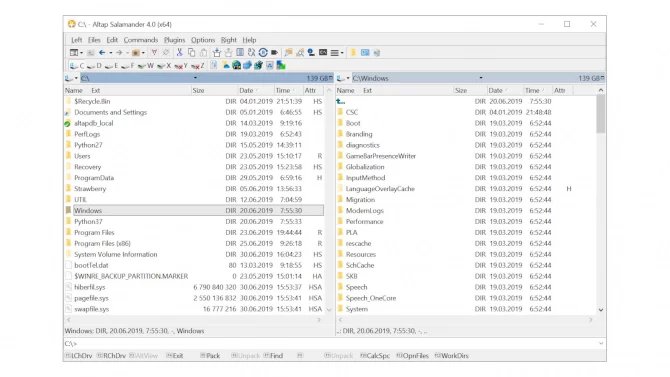
Task: Open the command shell toolbar icon
Action: [x=323, y=53]
